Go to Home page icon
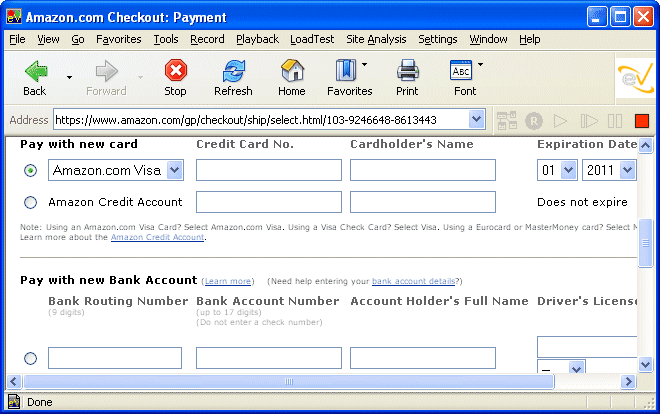 (292, 70)
